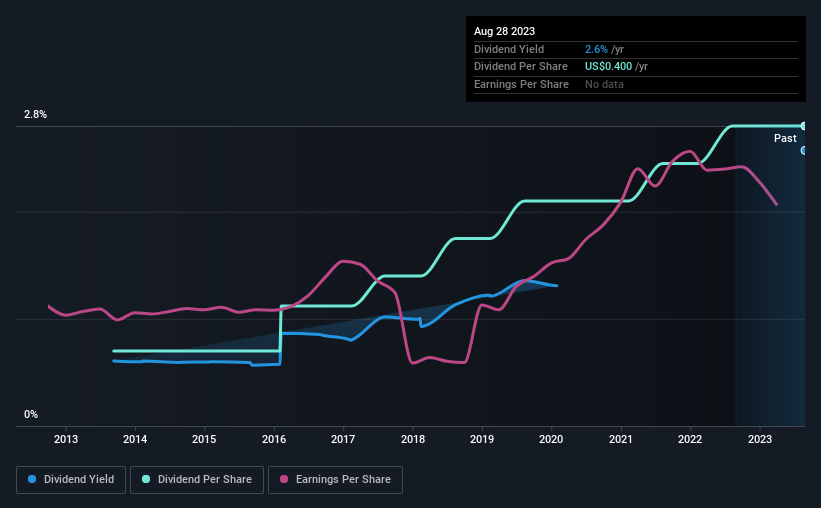Viewport: 821px width, 508px height.
Task: Click the 2018 x-axis year label
Action: coord(413,439)
